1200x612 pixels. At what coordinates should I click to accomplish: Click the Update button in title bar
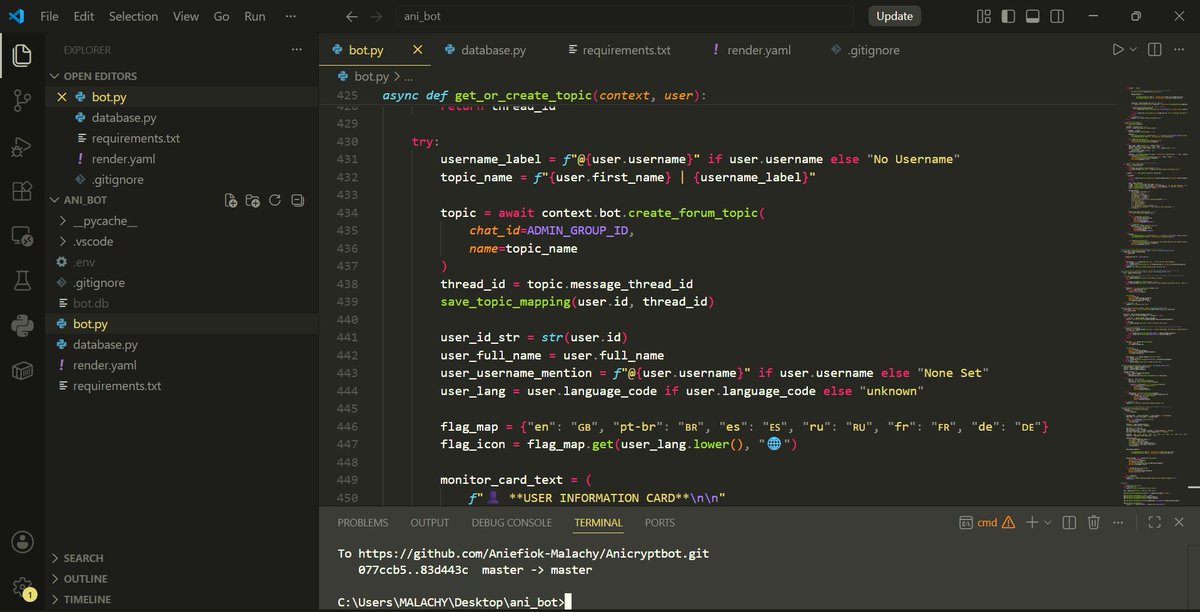pyautogui.click(x=894, y=16)
